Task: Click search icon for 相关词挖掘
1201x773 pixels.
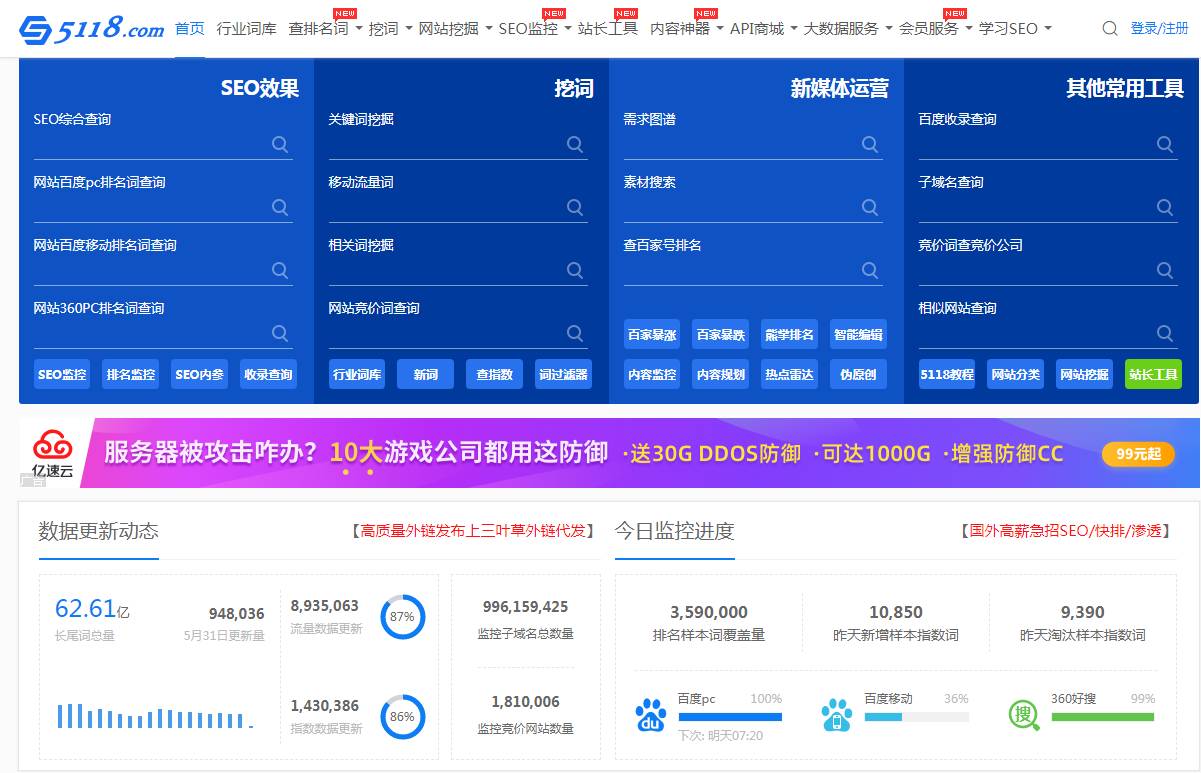Action: coord(575,270)
